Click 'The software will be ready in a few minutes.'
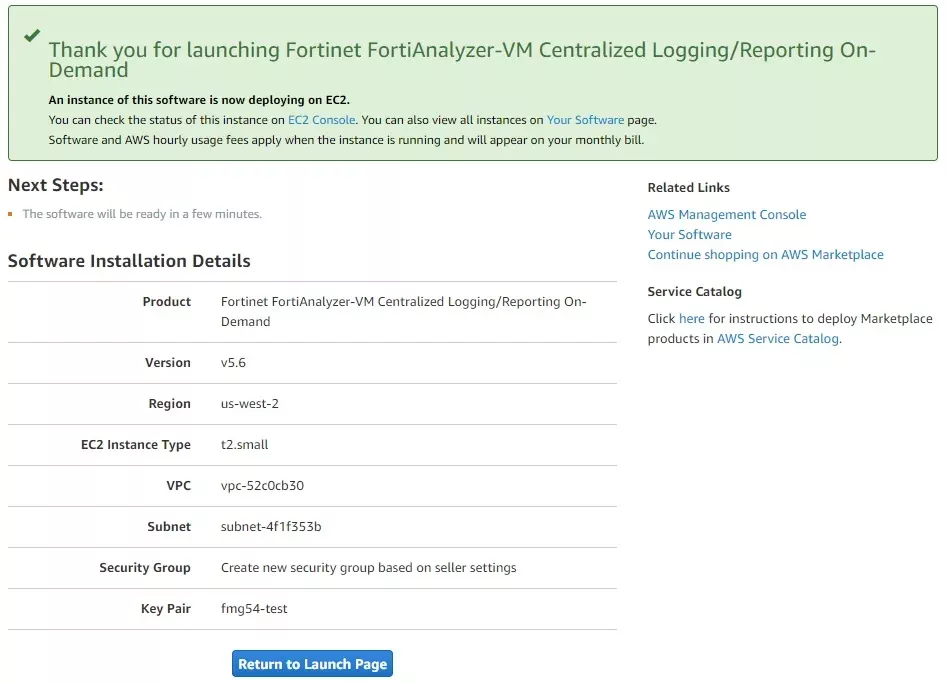Image resolution: width=946 pixels, height=684 pixels. [142, 214]
